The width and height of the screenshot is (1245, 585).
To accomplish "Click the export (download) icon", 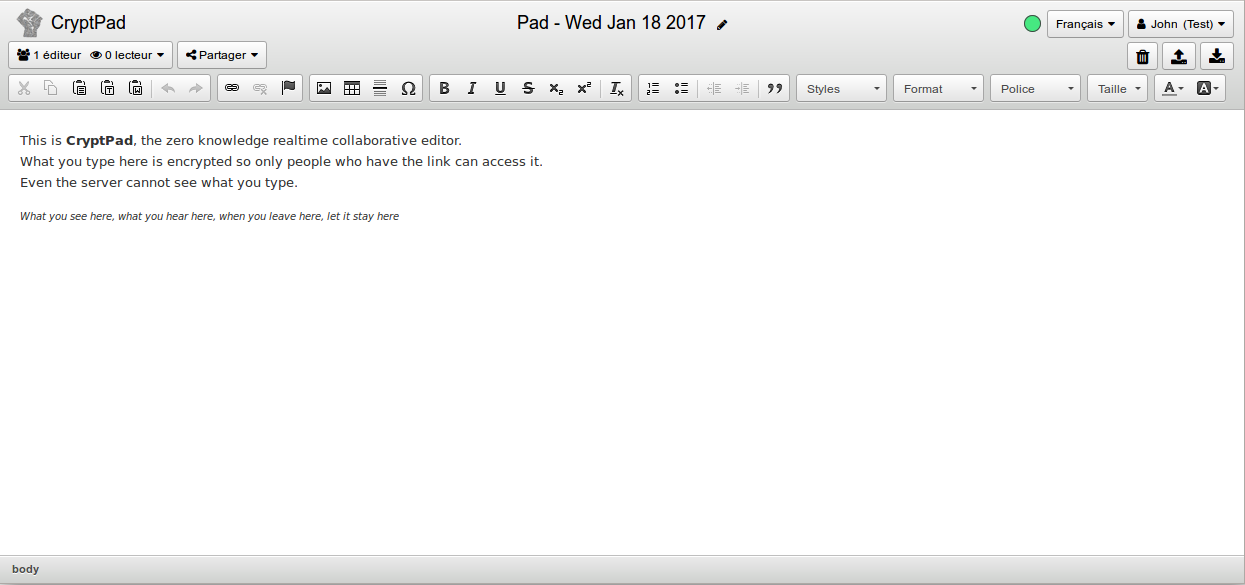I will tap(1216, 56).
